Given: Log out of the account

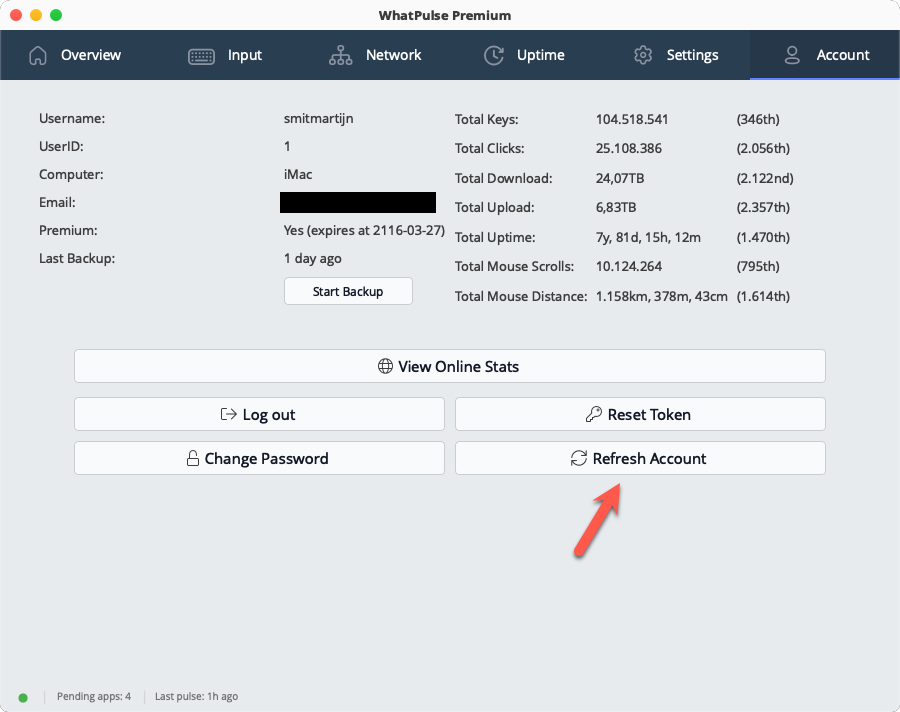Looking at the screenshot, I should pyautogui.click(x=259, y=414).
